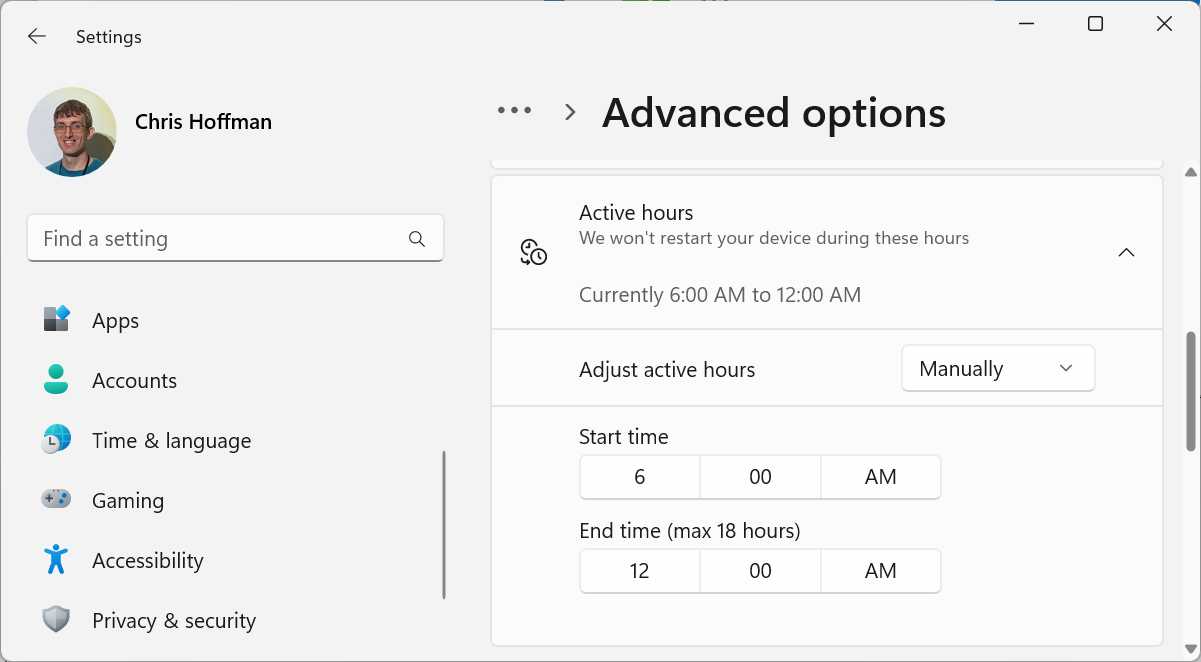Click the Apps icon in sidebar
Viewport: 1201px width, 662px height.
point(56,320)
